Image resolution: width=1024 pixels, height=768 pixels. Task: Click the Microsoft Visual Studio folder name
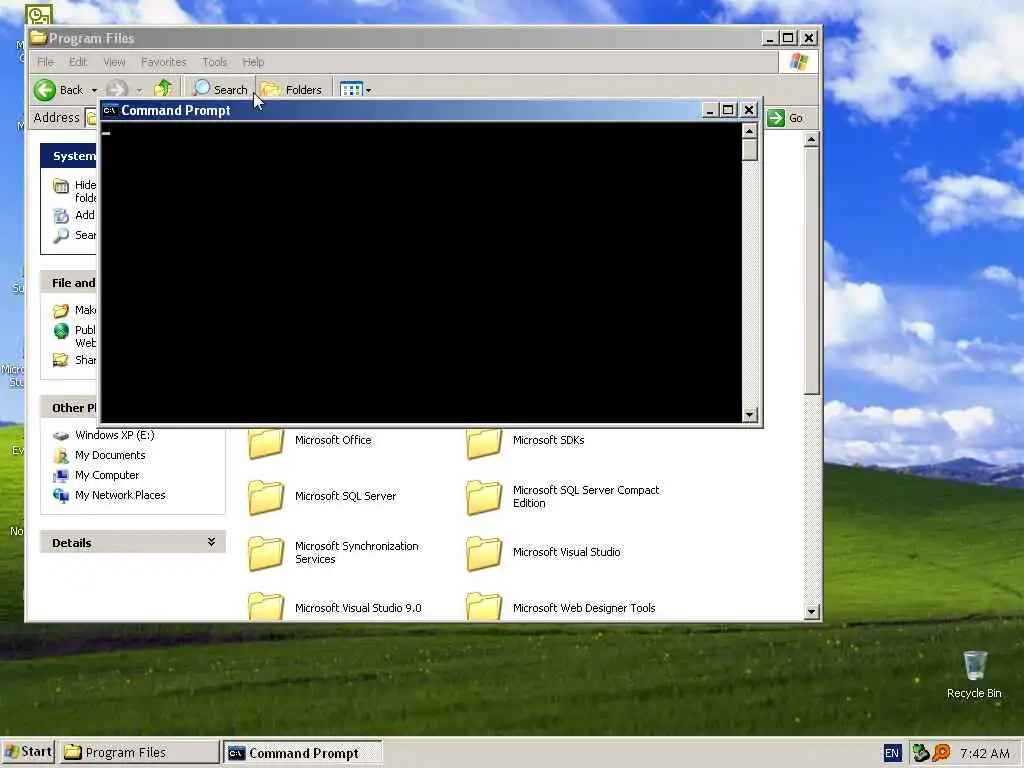[566, 552]
